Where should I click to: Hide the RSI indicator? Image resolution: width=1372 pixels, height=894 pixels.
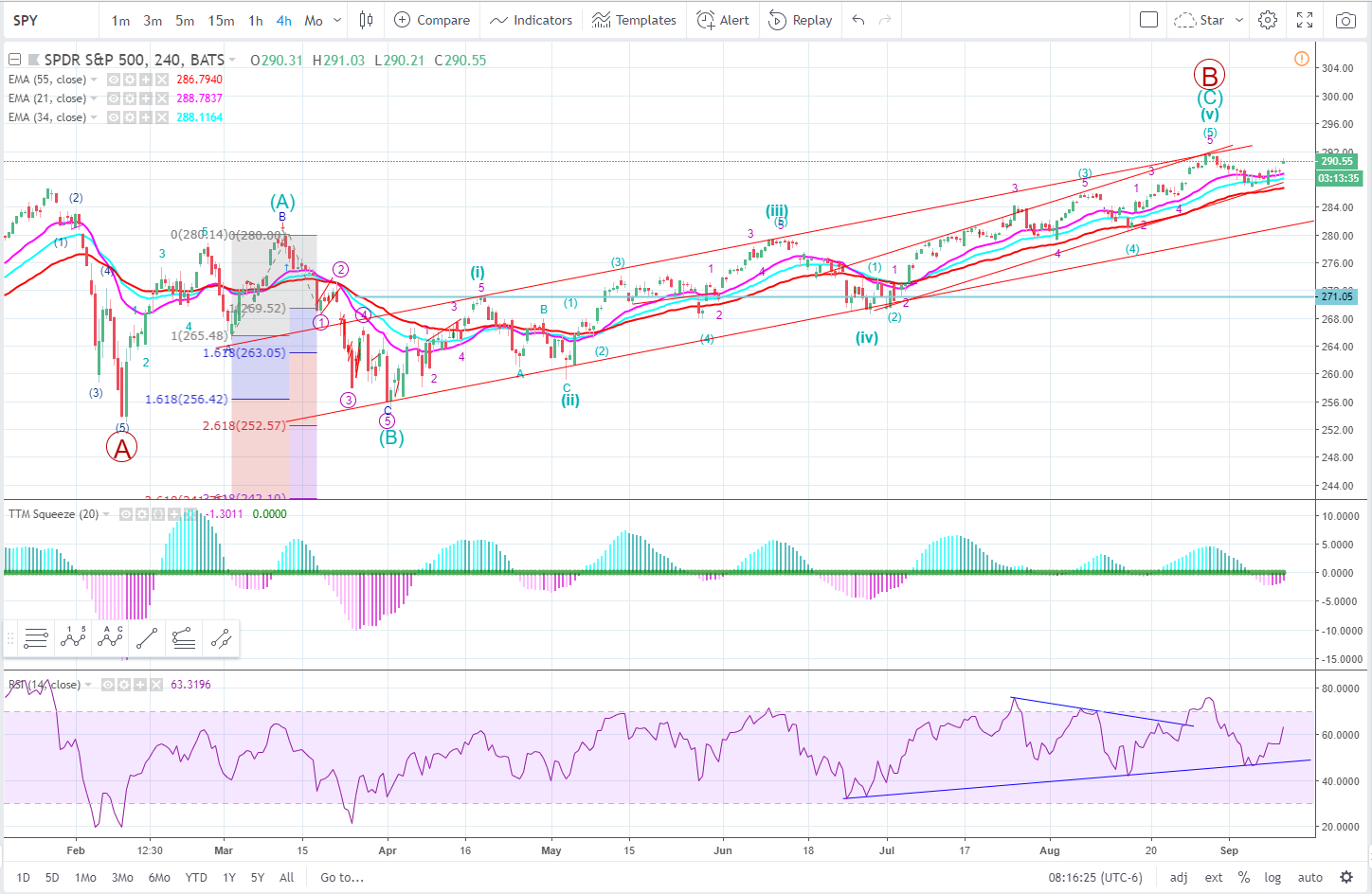(108, 685)
